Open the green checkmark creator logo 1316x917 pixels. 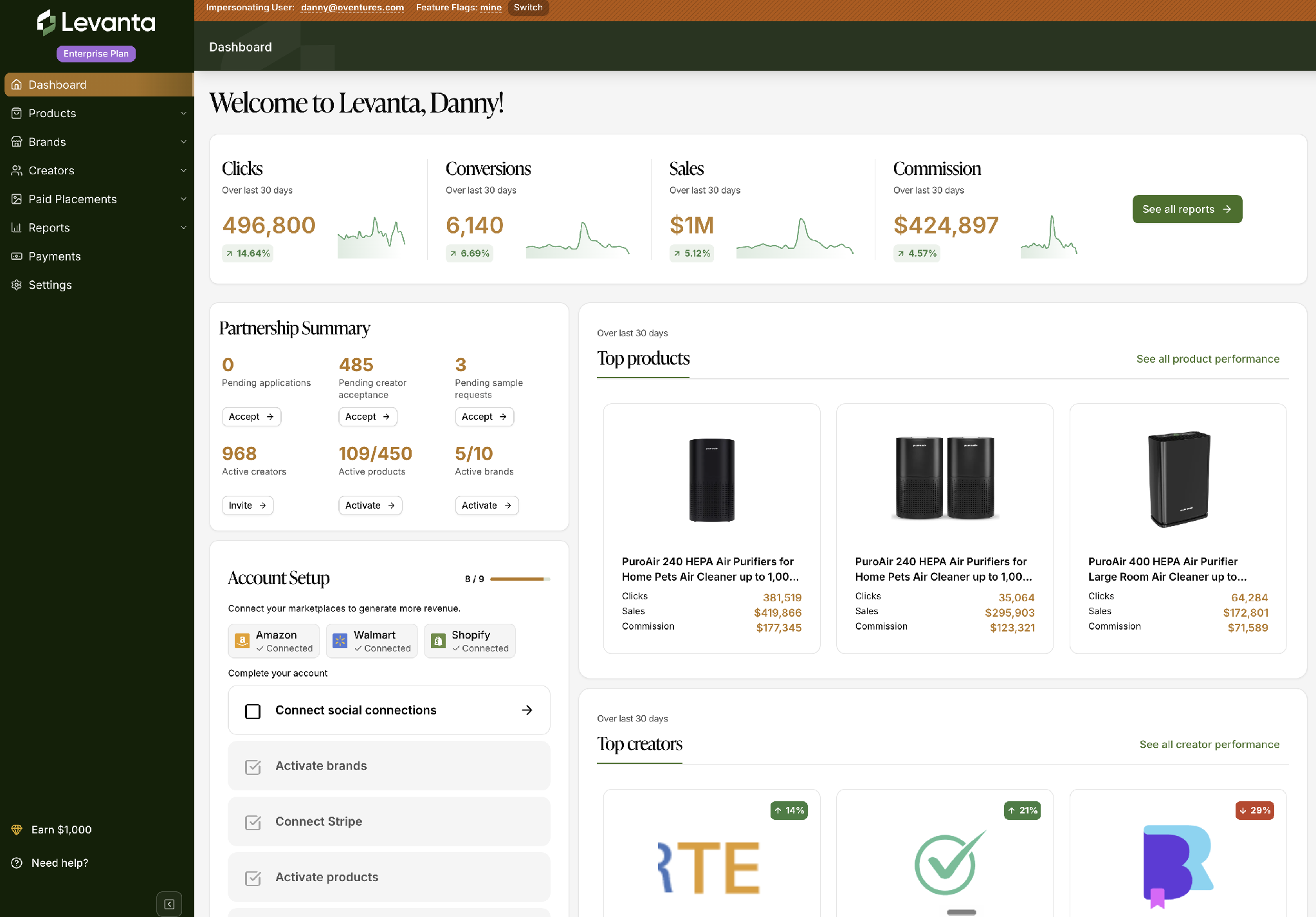click(950, 863)
